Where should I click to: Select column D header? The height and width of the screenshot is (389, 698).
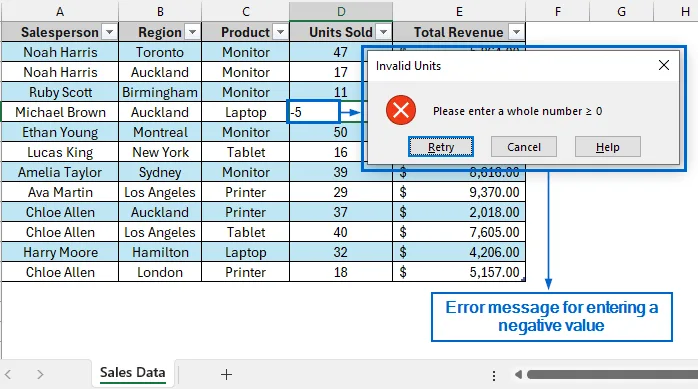[341, 12]
